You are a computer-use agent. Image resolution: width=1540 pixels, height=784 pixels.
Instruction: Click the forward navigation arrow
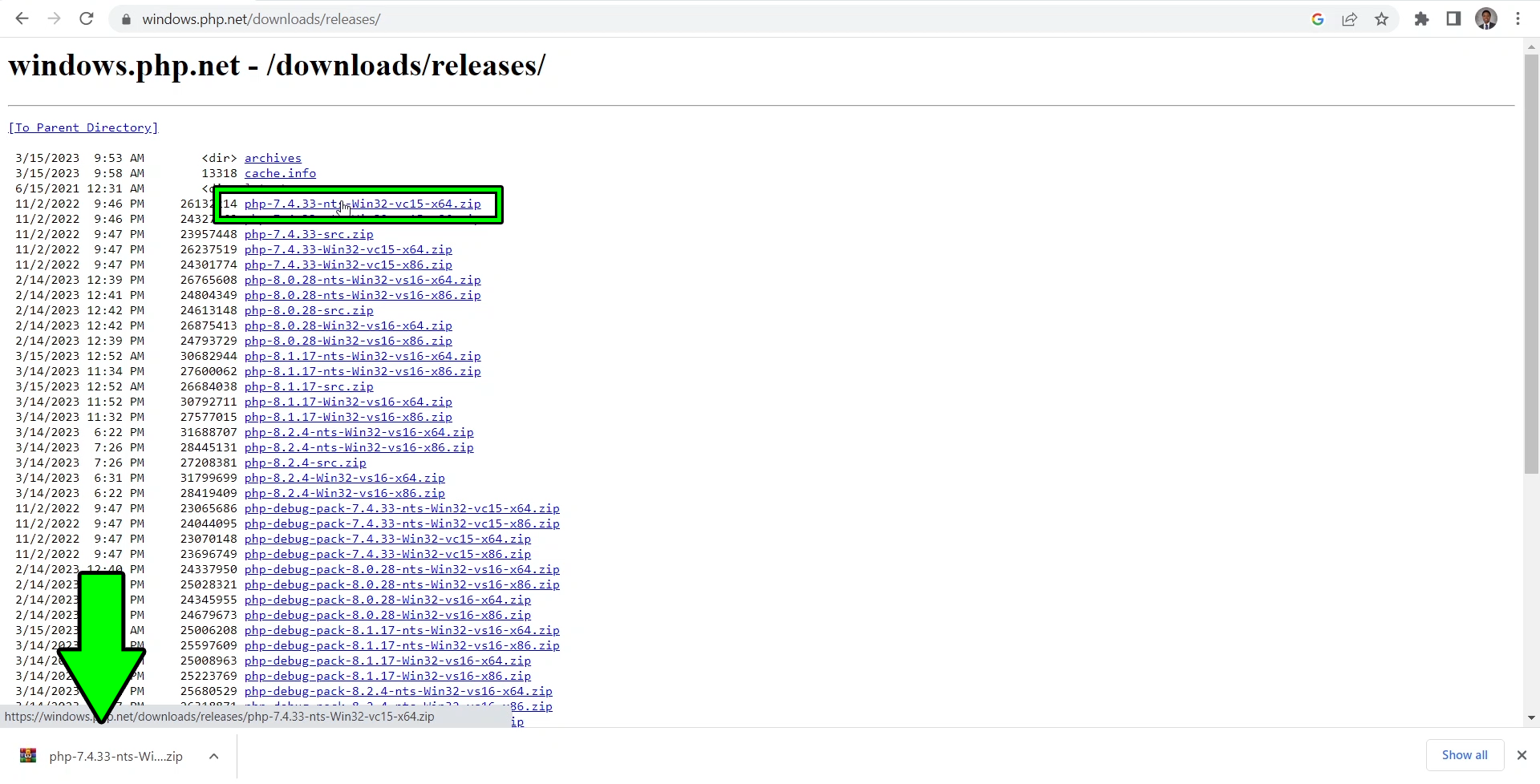pos(54,18)
